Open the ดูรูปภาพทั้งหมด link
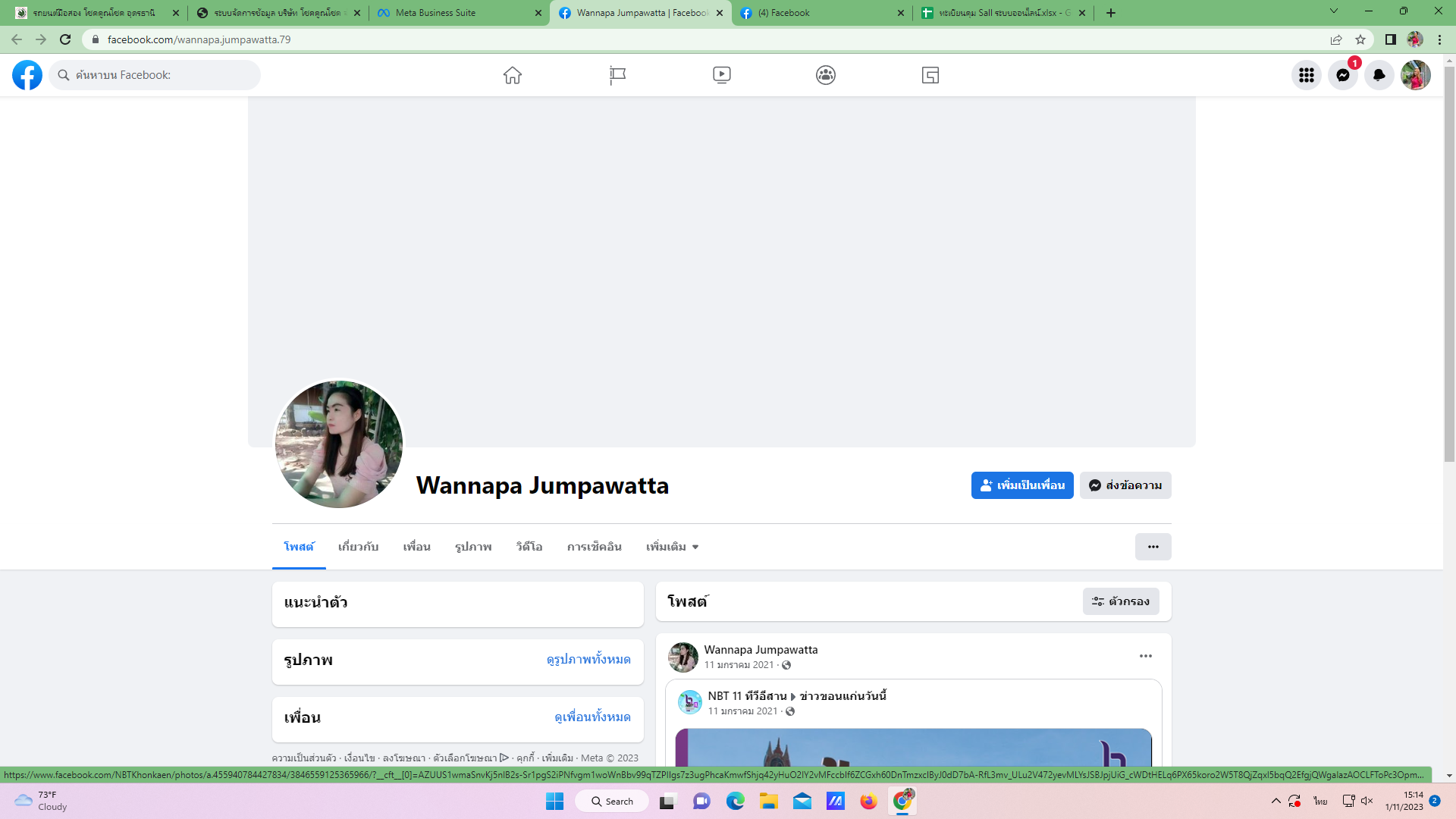The image size is (1456, 819). tap(588, 660)
